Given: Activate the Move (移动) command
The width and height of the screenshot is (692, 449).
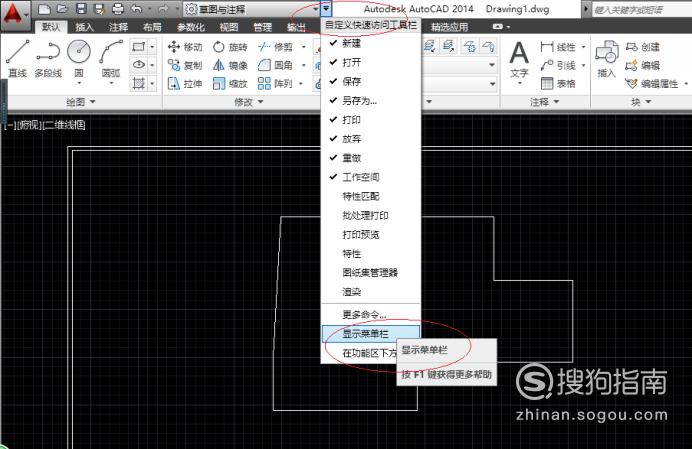Looking at the screenshot, I should (x=185, y=47).
